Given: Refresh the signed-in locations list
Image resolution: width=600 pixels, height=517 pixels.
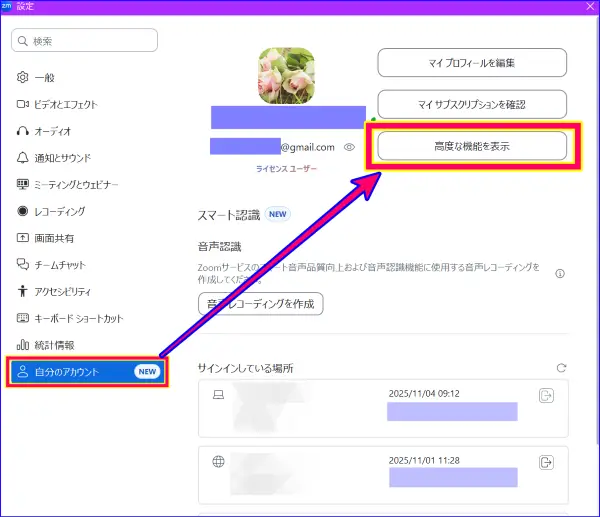Looking at the screenshot, I should (x=561, y=368).
